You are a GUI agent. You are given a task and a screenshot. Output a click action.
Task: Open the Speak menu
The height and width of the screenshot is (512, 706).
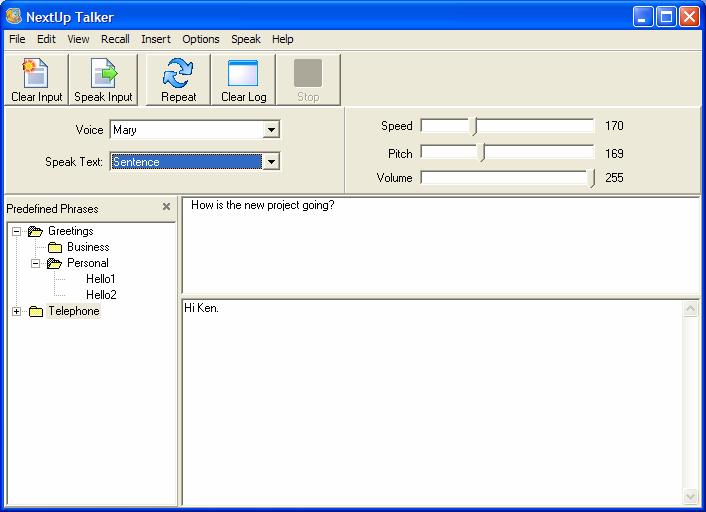245,39
